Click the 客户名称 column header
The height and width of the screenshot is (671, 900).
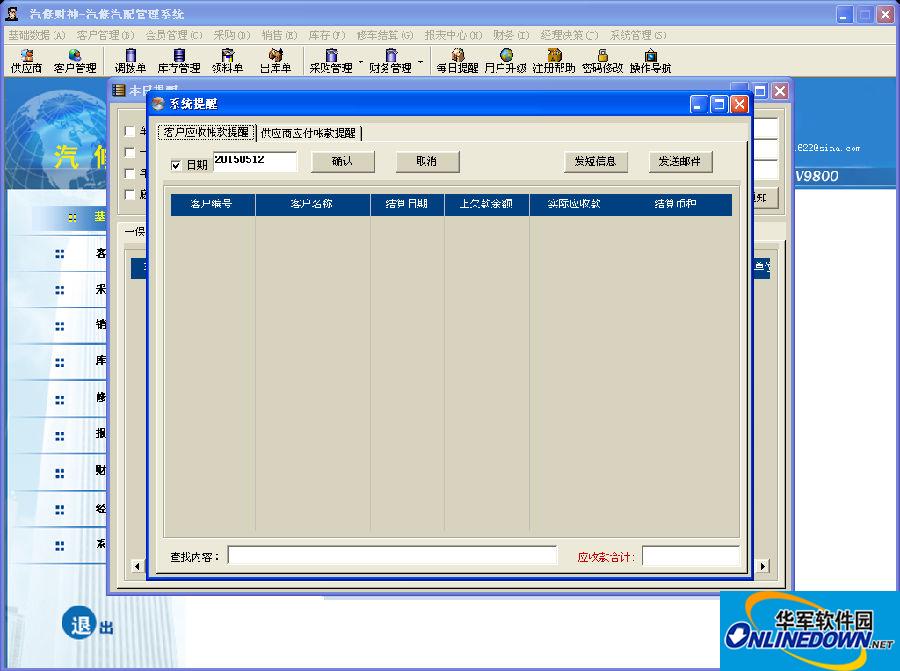click(x=313, y=204)
